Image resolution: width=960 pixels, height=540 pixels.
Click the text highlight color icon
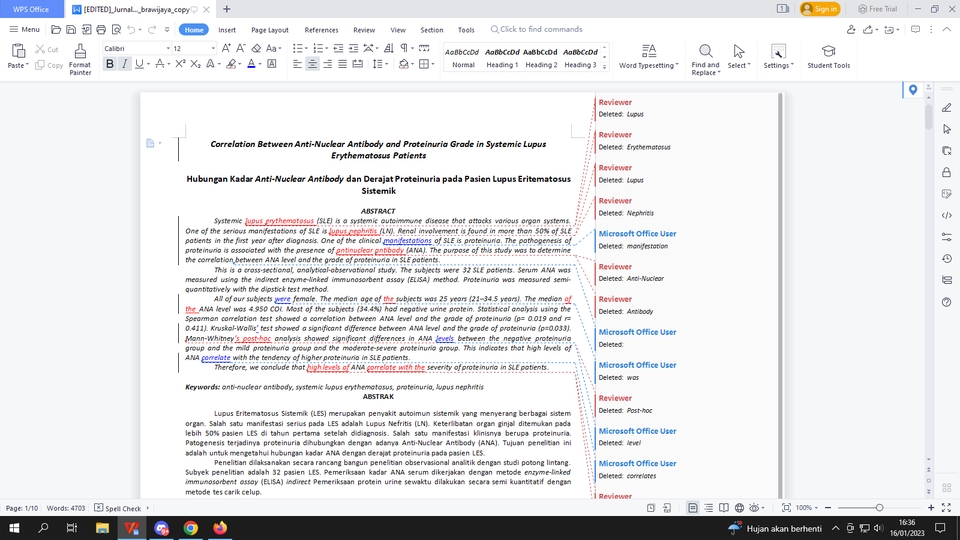pos(231,64)
